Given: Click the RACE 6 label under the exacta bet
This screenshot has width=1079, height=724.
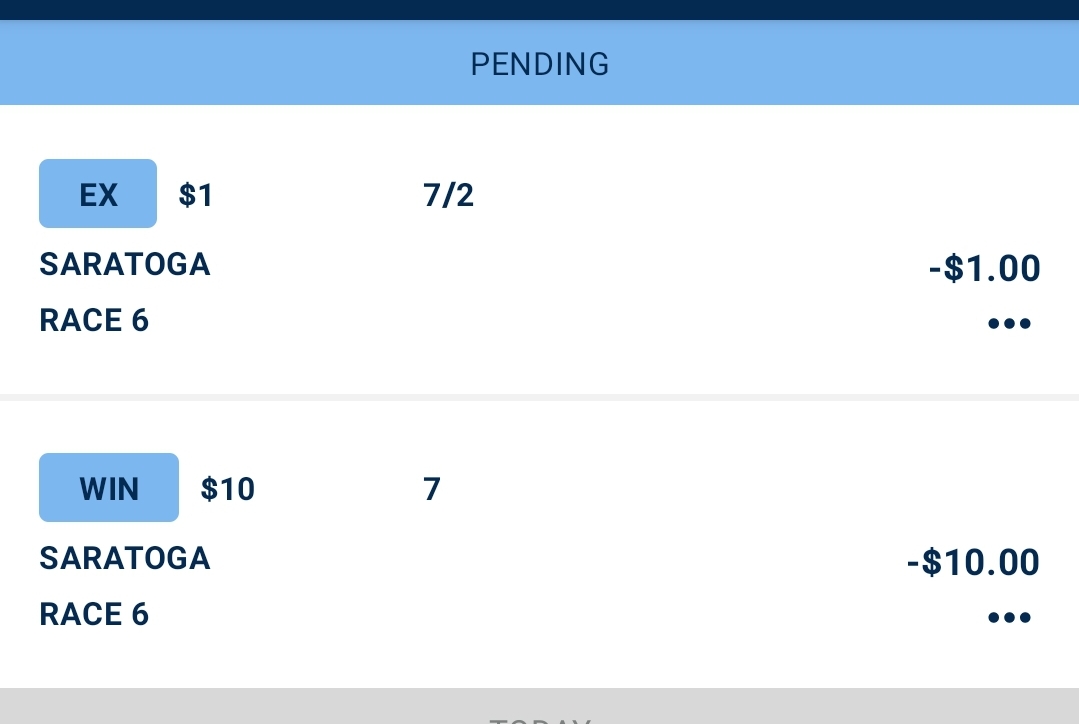Looking at the screenshot, I should click(x=94, y=320).
